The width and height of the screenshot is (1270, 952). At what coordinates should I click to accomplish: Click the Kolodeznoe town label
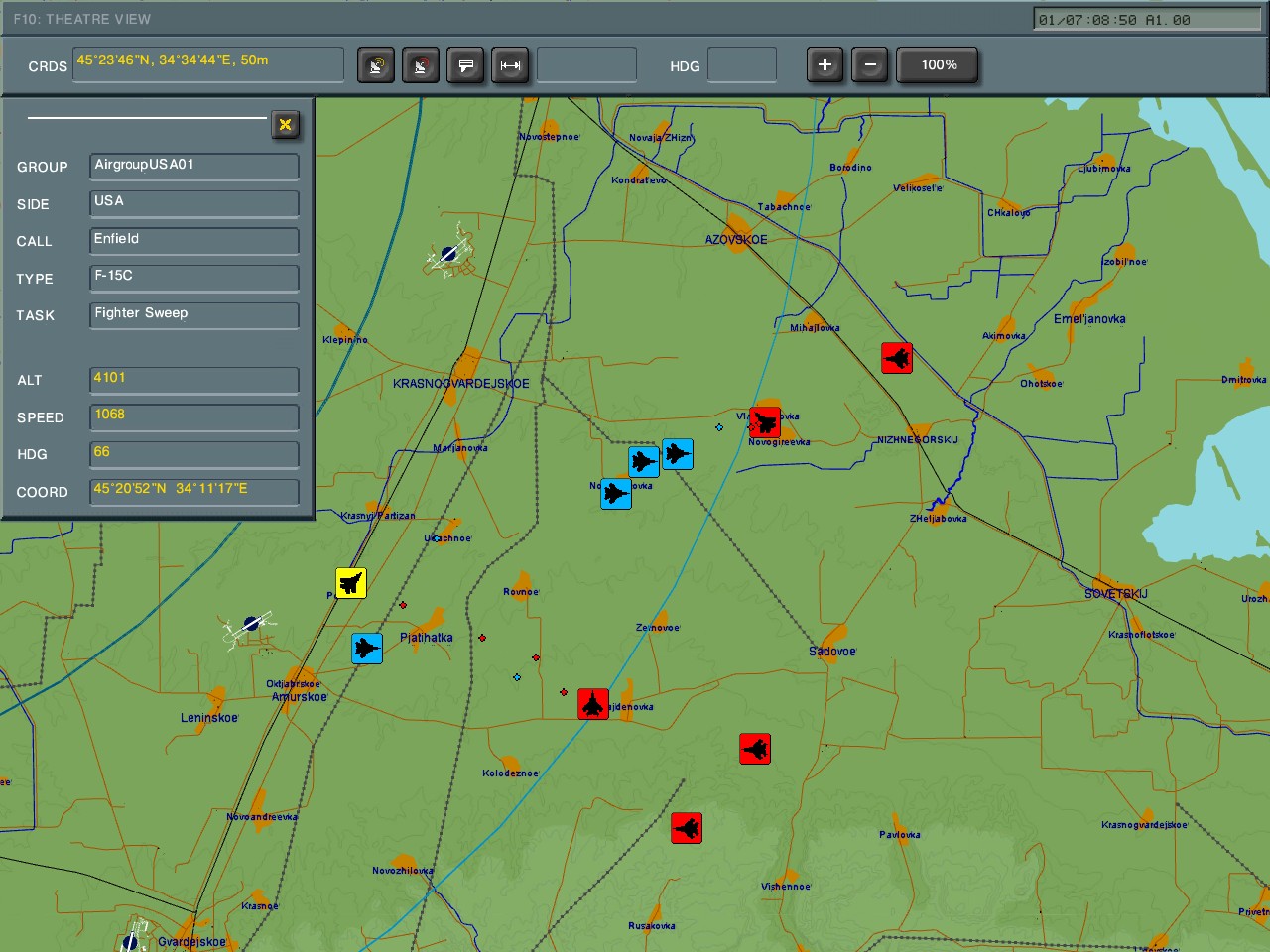point(511,773)
